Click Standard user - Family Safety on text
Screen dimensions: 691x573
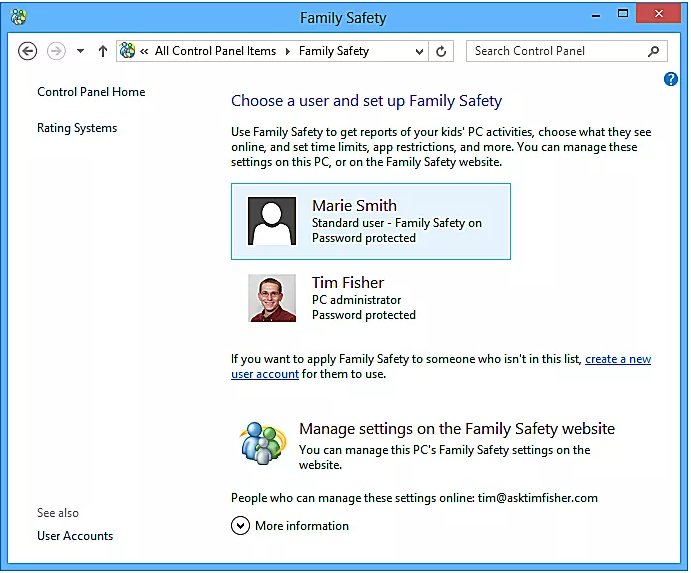click(x=397, y=223)
